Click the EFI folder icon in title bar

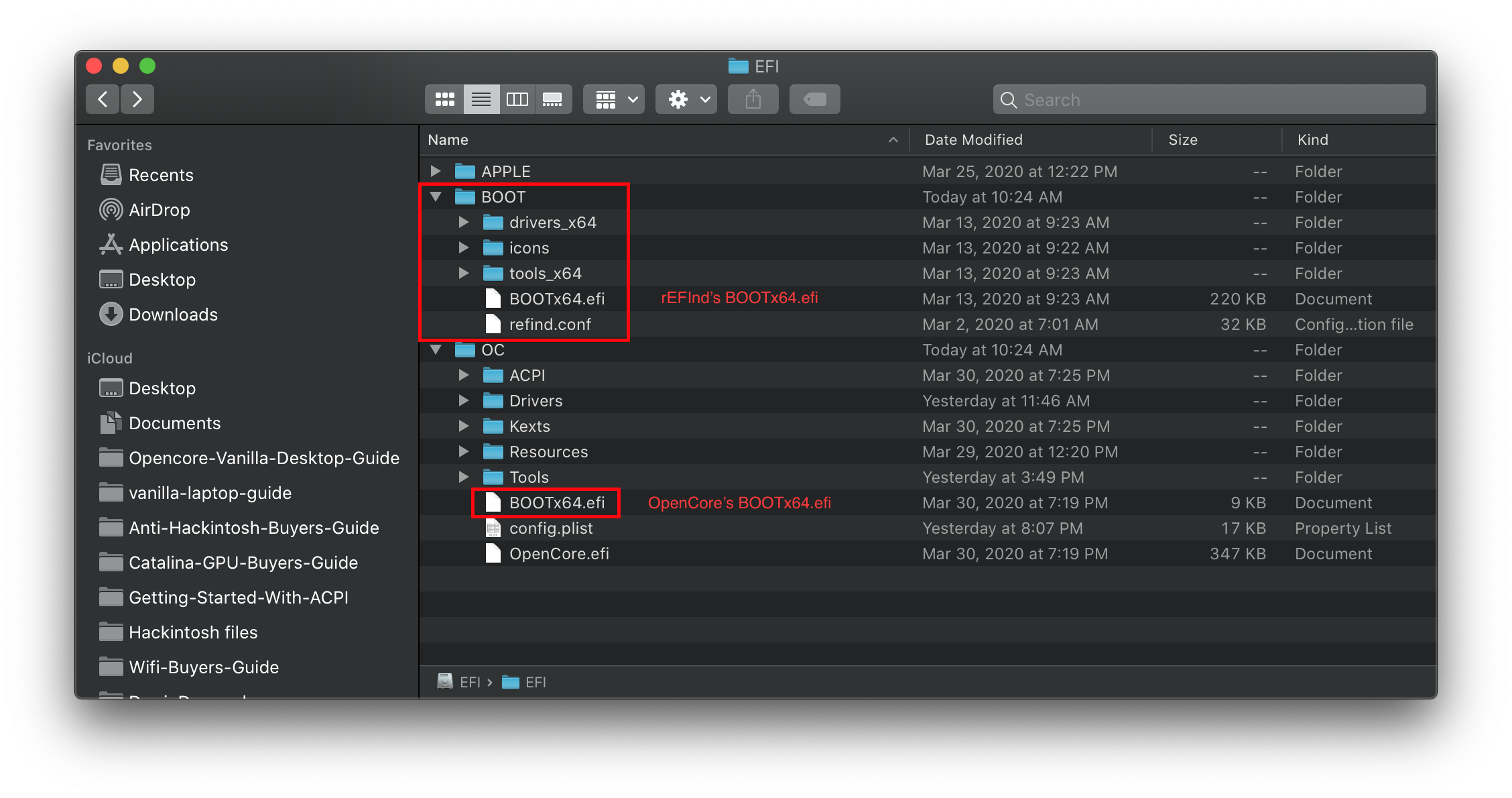click(x=738, y=66)
